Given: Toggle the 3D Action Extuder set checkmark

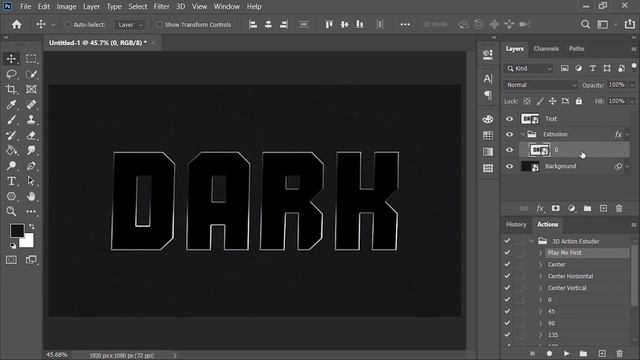Looking at the screenshot, I should click(507, 241).
